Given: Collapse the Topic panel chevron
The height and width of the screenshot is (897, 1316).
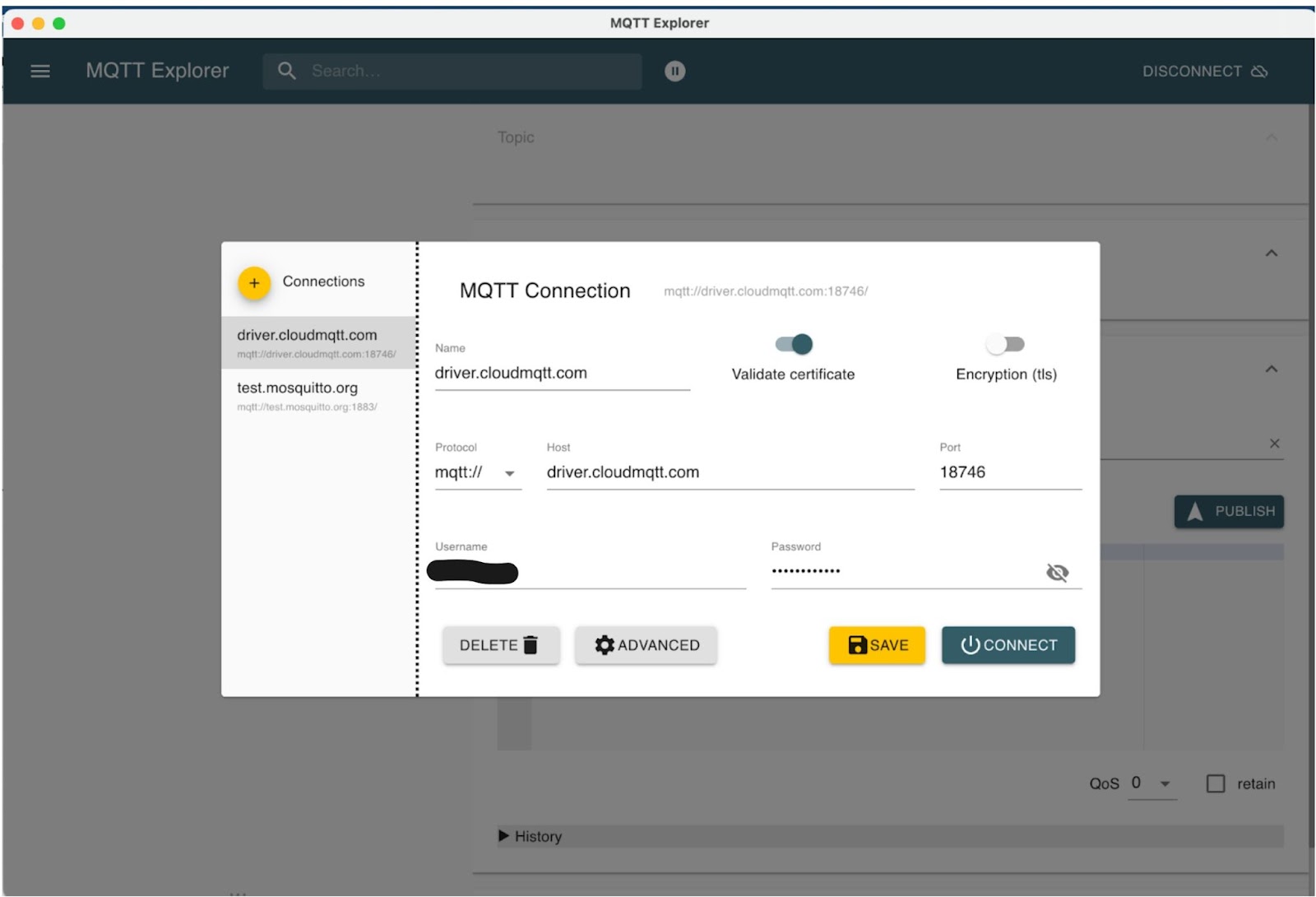Looking at the screenshot, I should click(x=1271, y=137).
